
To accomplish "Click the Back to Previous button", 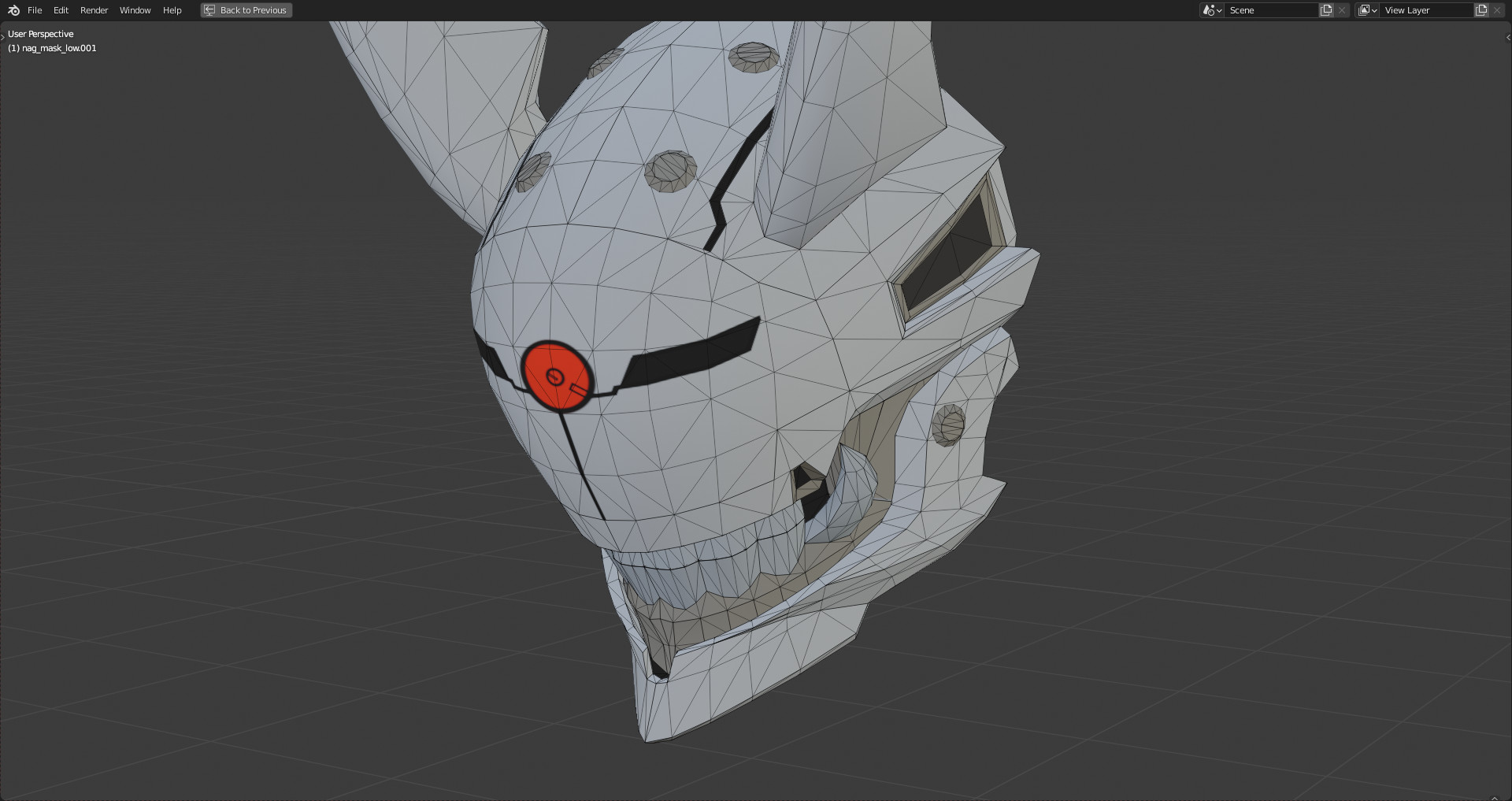I will [250, 10].
